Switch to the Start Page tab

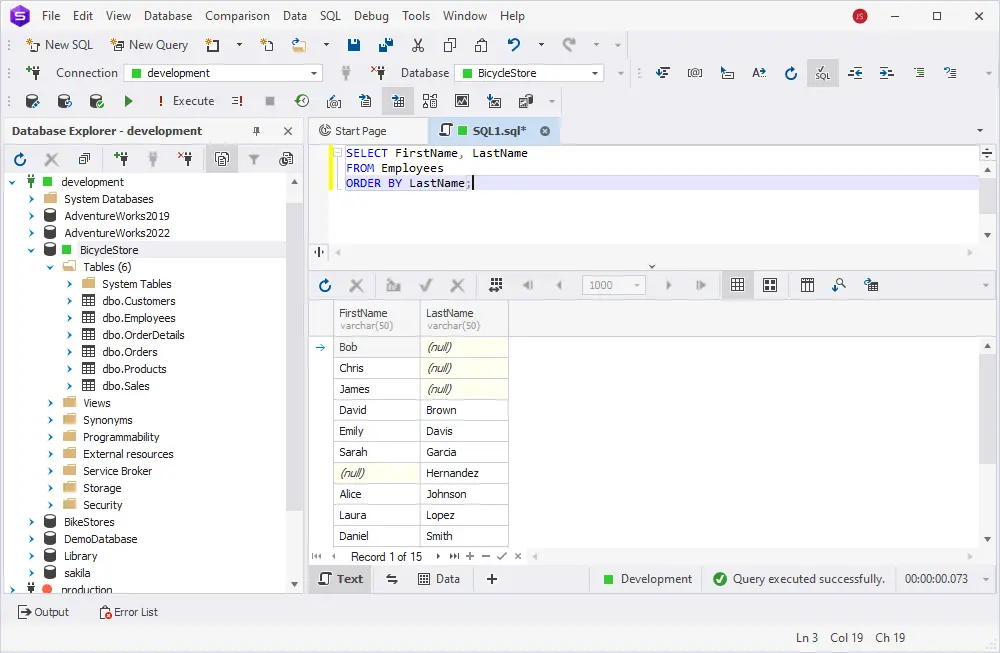click(x=360, y=131)
